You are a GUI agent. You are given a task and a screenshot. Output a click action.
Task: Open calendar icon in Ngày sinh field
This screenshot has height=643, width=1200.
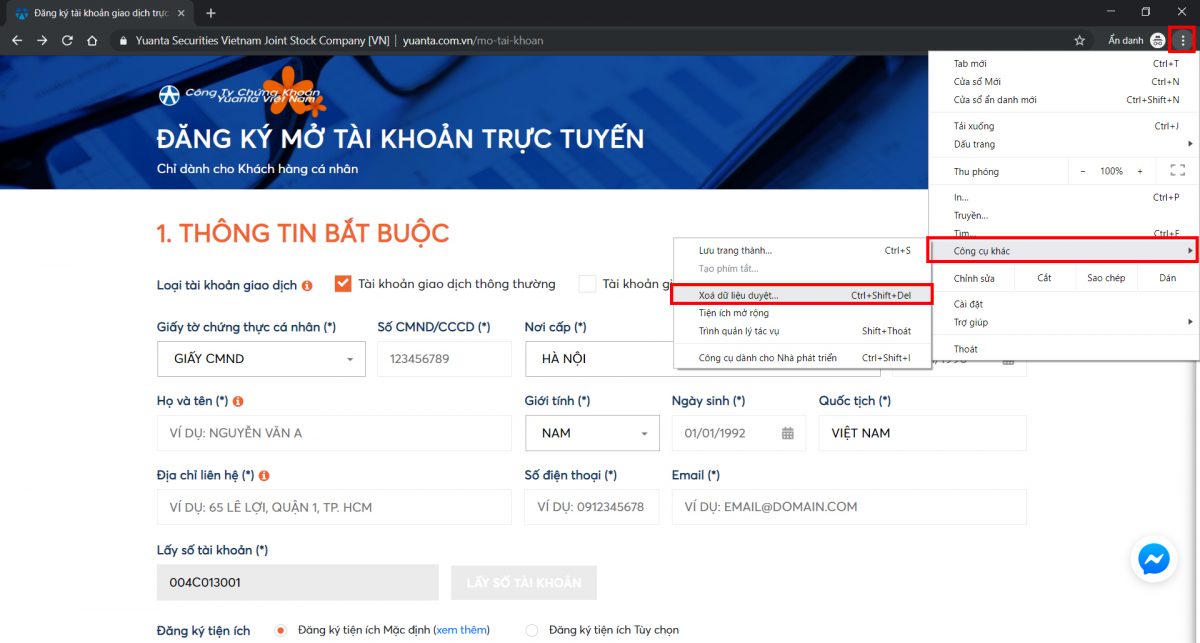click(x=787, y=433)
